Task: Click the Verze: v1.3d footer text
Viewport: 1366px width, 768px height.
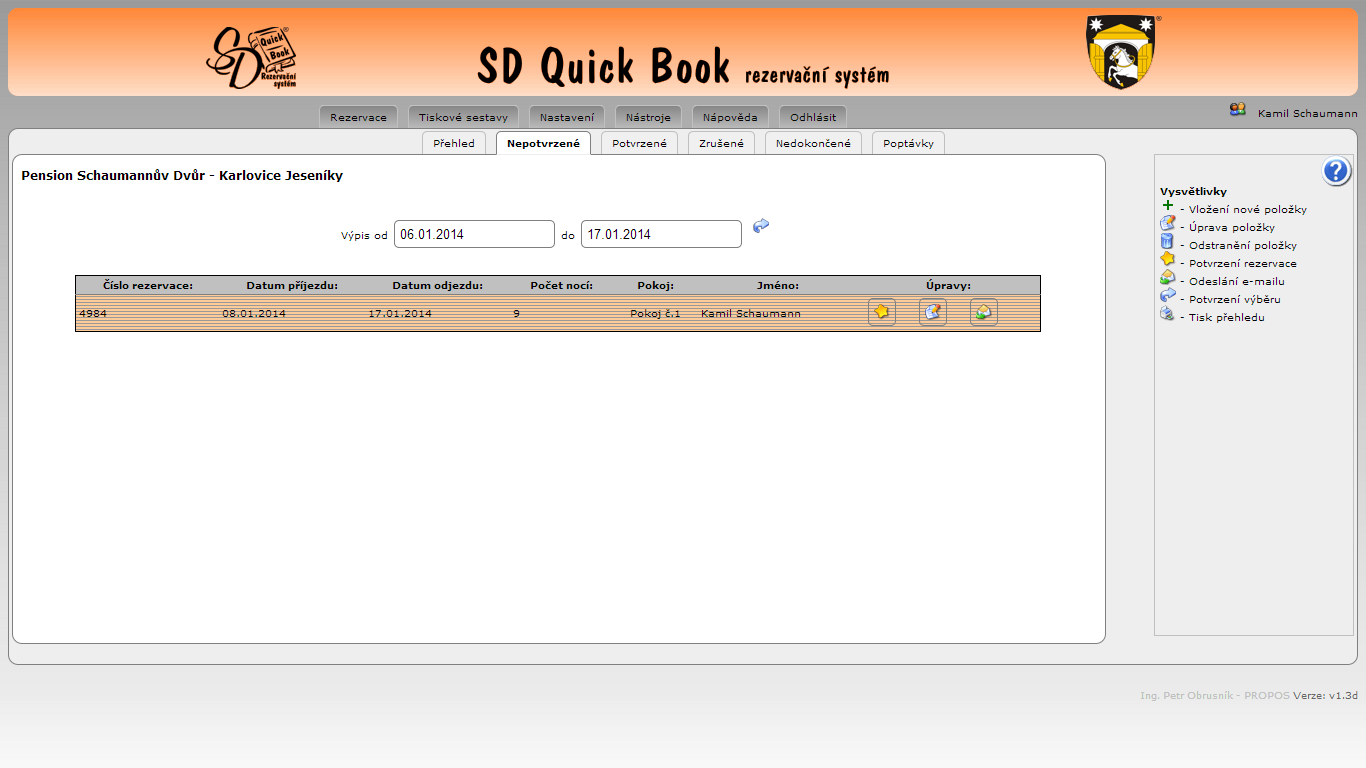Action: pyautogui.click(x=1325, y=695)
